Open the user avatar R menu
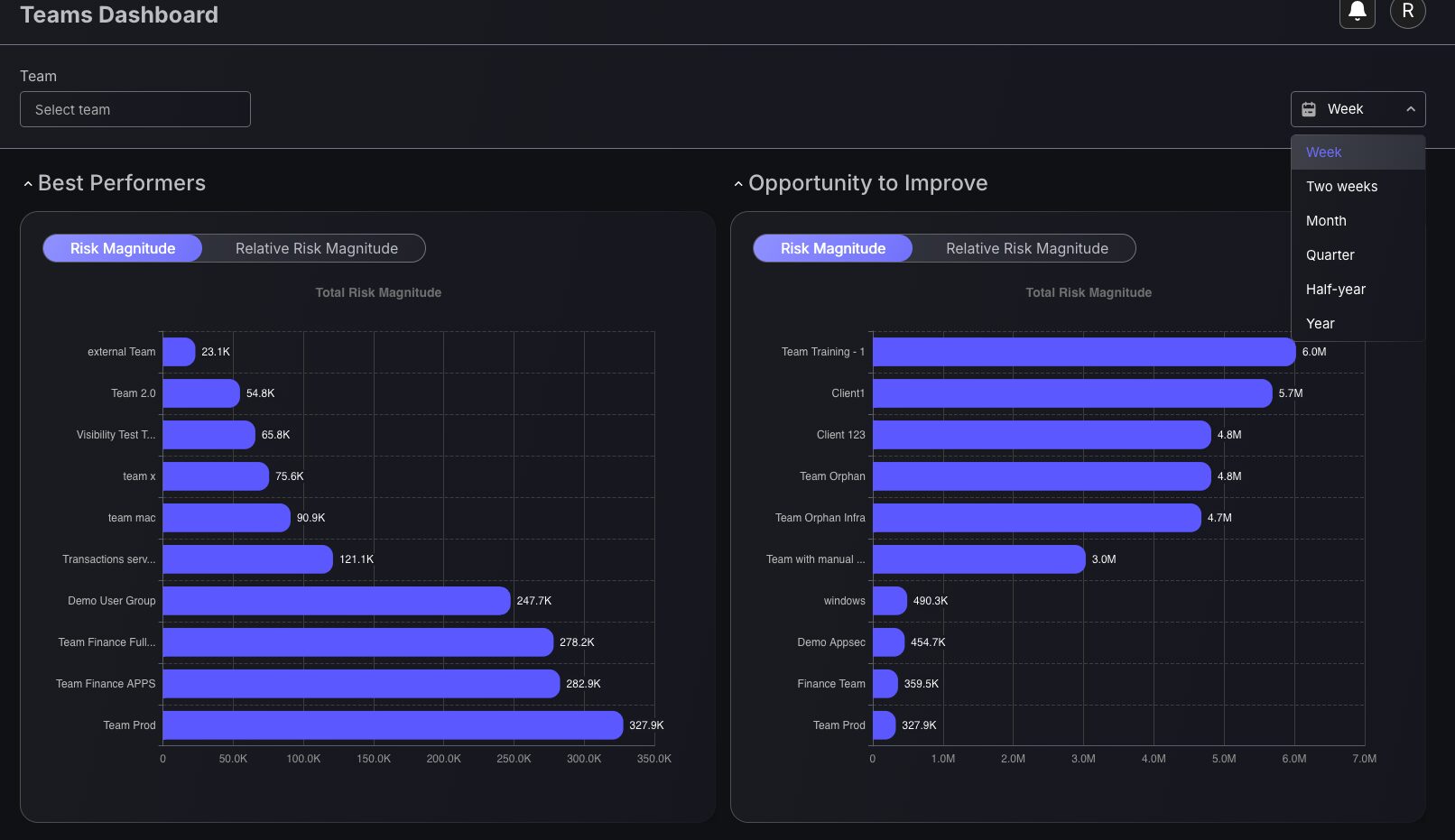The image size is (1455, 840). click(x=1407, y=12)
